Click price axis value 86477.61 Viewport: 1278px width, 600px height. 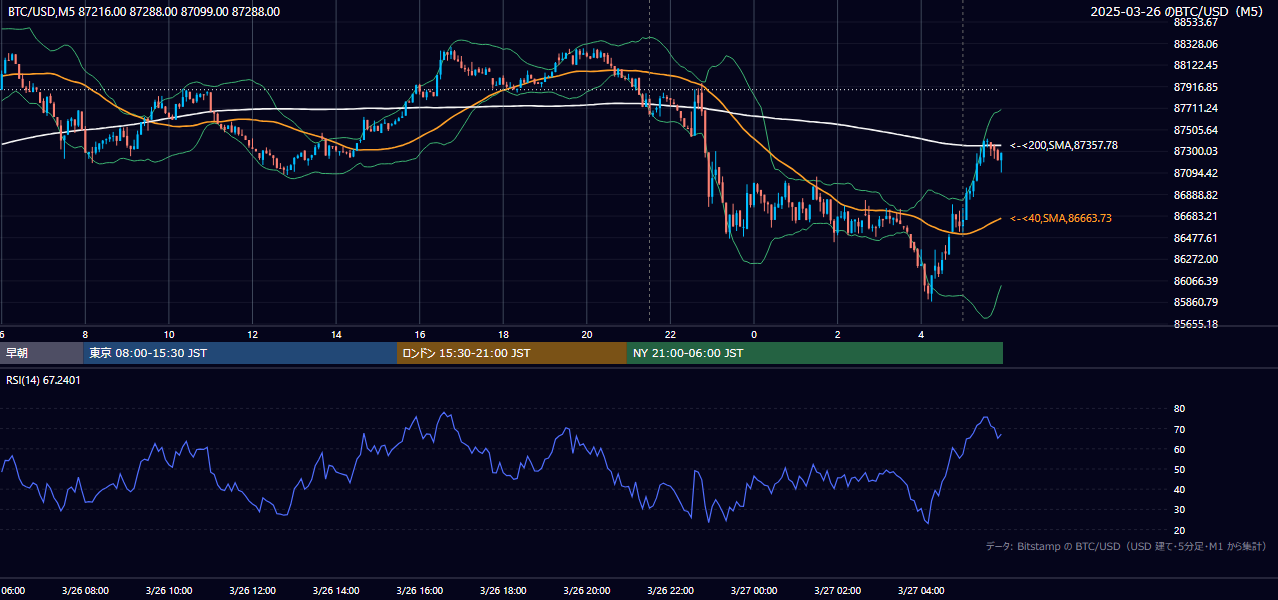coord(1195,237)
